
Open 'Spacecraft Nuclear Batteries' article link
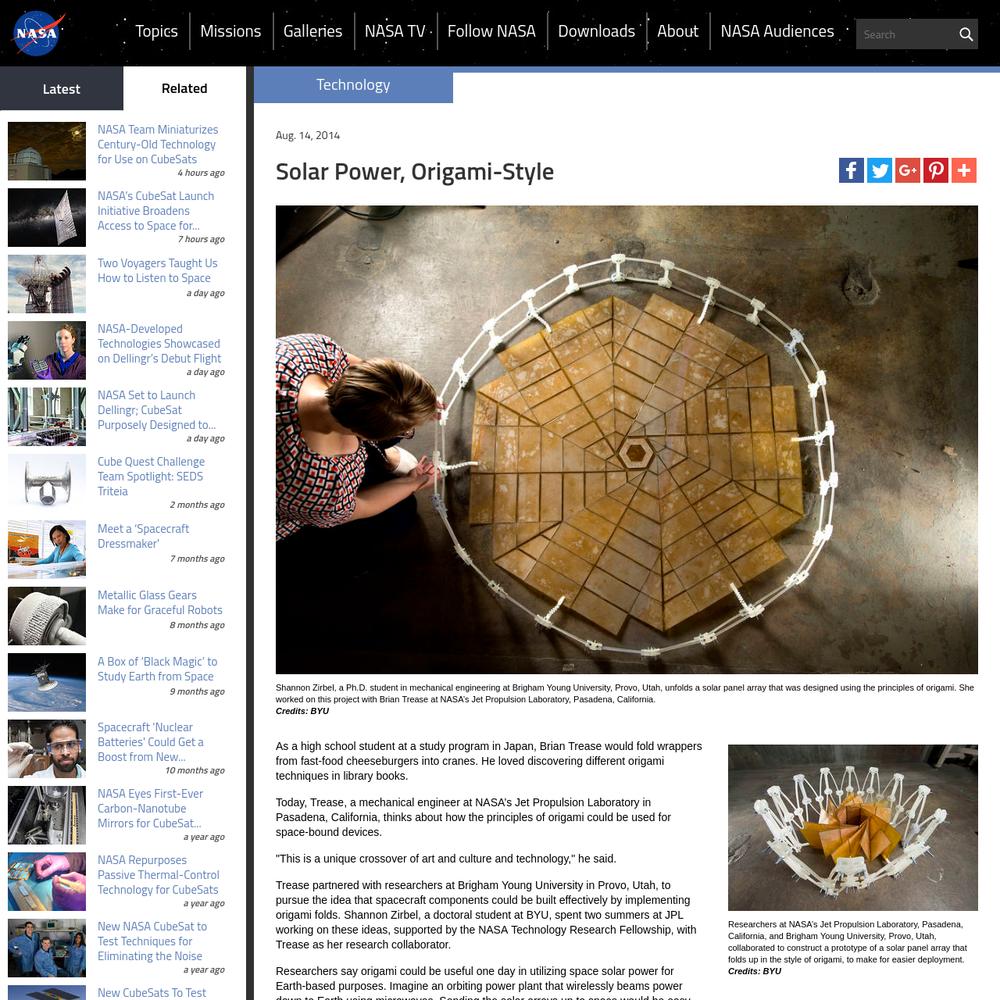(150, 742)
